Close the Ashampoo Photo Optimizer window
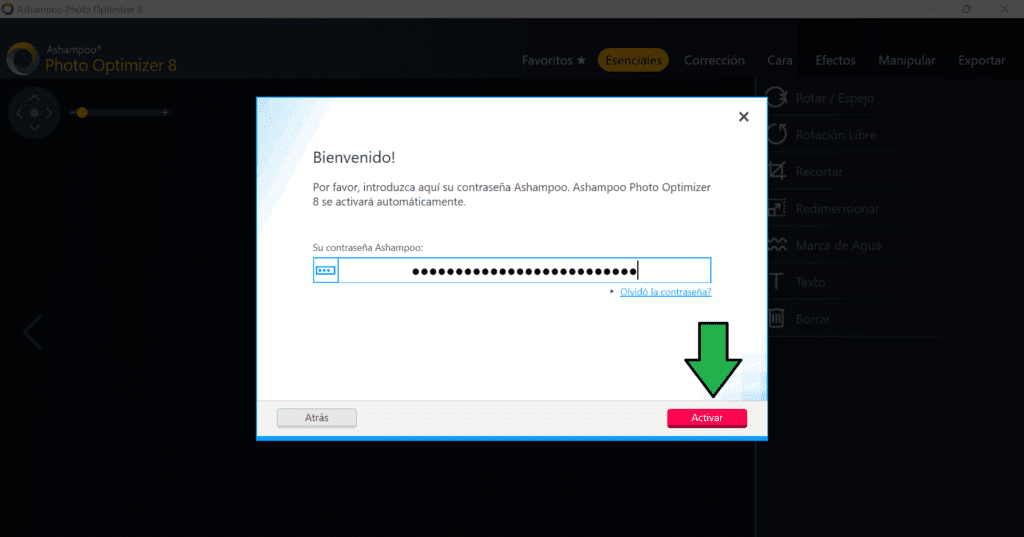This screenshot has height=537, width=1024. [1004, 8]
